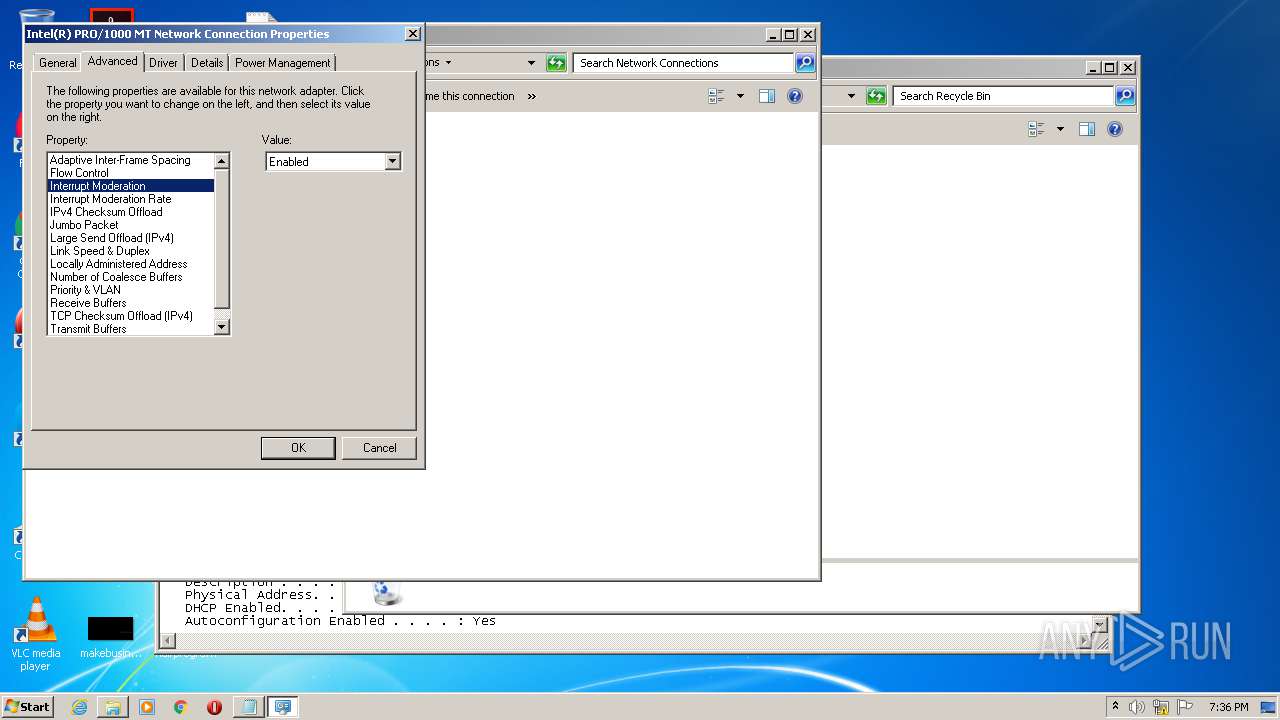Viewport: 1280px width, 720px height.
Task: Open Windows Explorer from taskbar
Action: click(x=112, y=707)
